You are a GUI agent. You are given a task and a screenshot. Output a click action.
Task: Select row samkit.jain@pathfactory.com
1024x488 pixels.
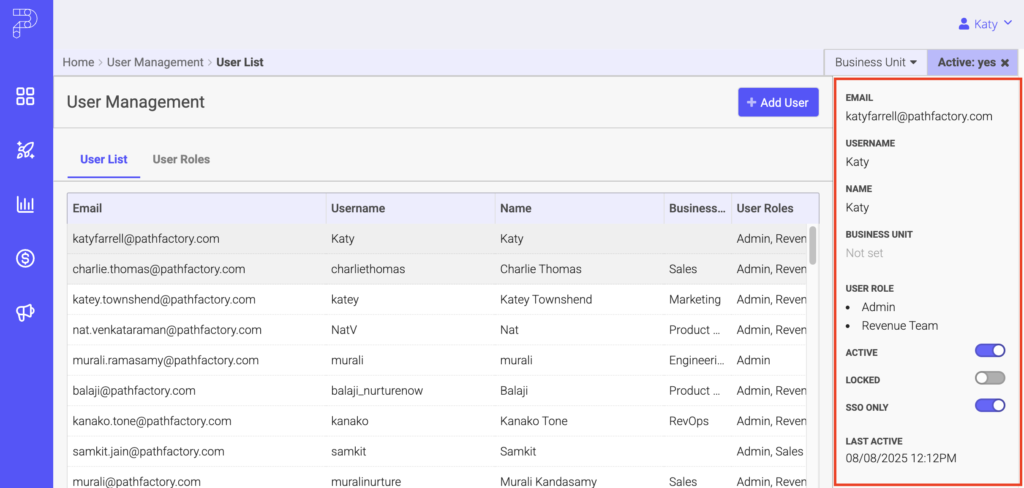click(438, 451)
